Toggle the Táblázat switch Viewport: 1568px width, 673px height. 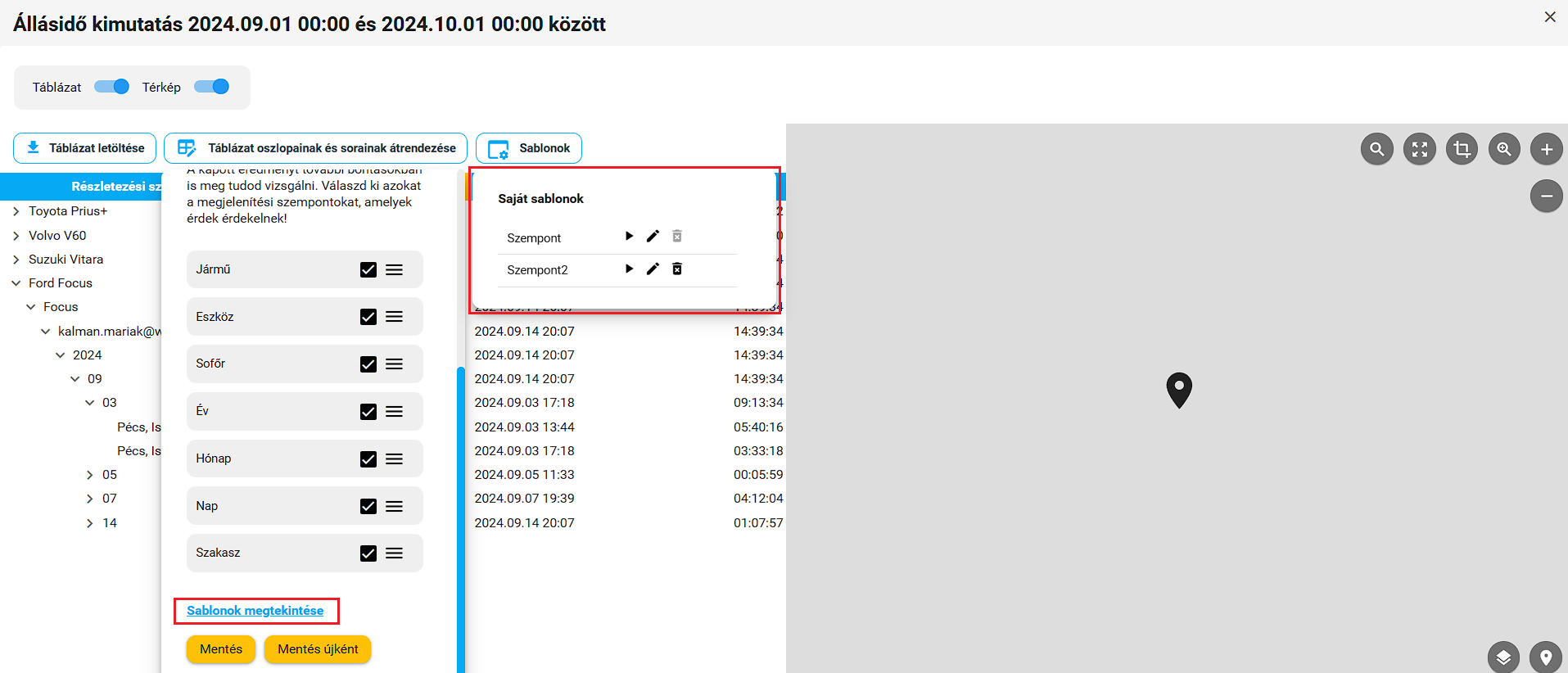coord(111,87)
